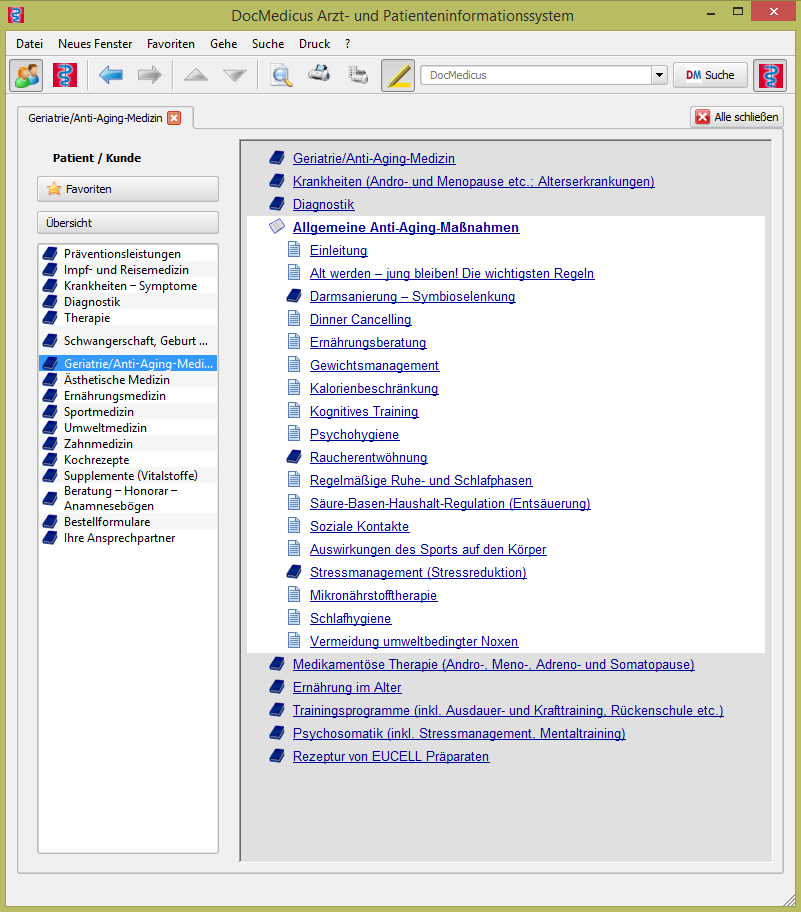Click the open-book icon beside Allgemeine Anti-Aging-Maßnahmen
This screenshot has height=912, width=801.
click(x=277, y=227)
